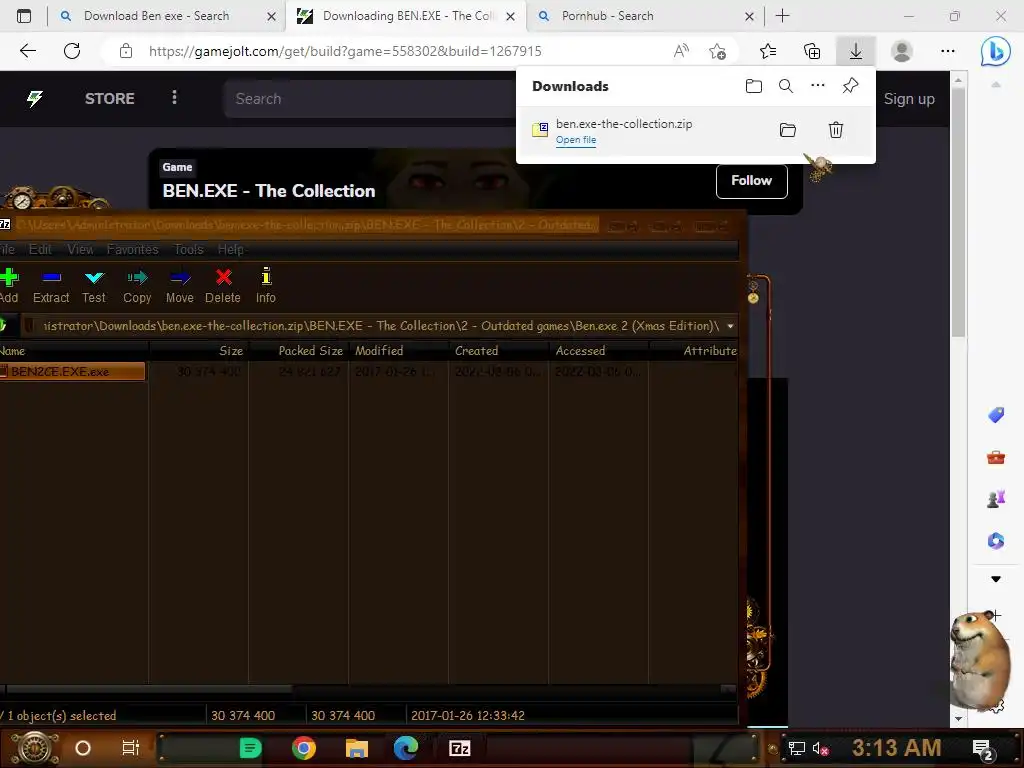Image resolution: width=1024 pixels, height=768 pixels.
Task: Click the browser profile avatar icon
Action: pos(902,51)
